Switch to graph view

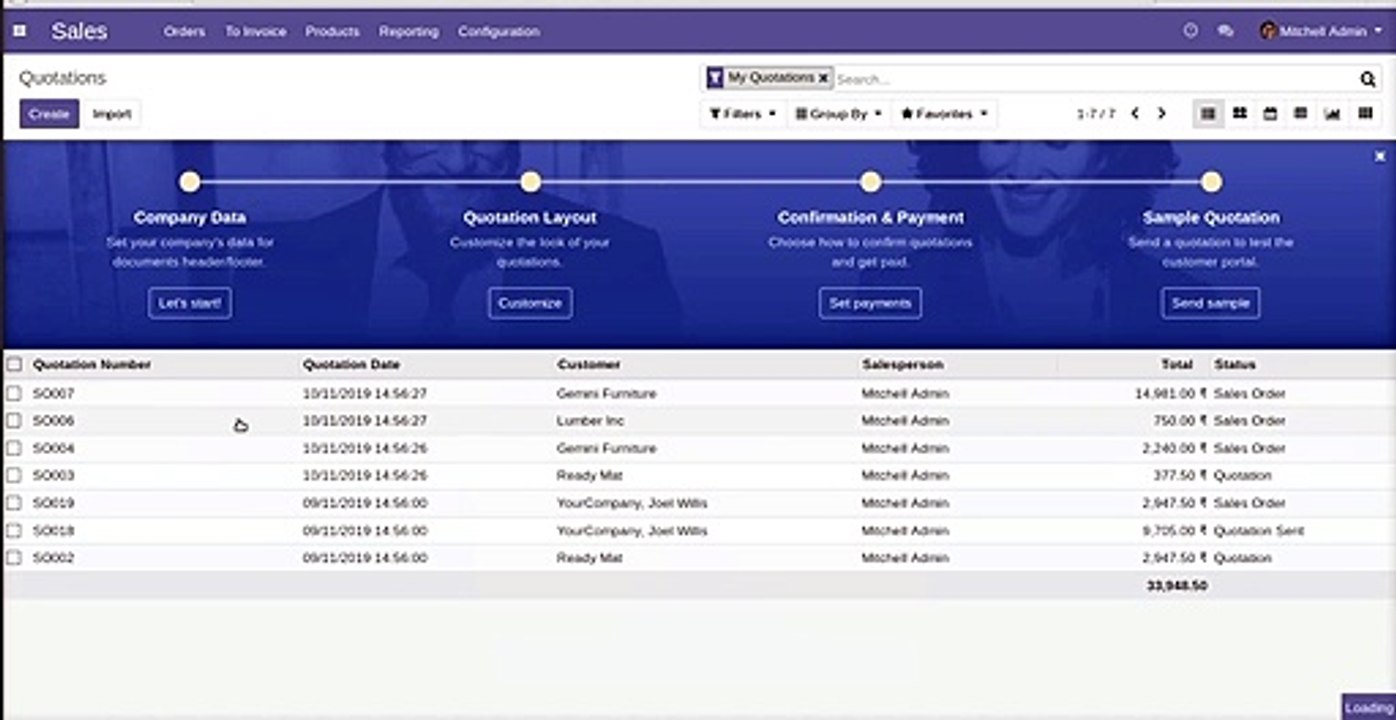click(x=1332, y=114)
